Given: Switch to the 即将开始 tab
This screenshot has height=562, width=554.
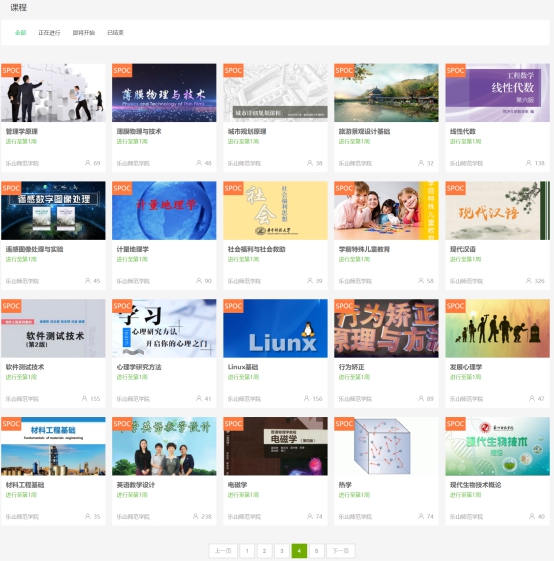Looking at the screenshot, I should [84, 33].
